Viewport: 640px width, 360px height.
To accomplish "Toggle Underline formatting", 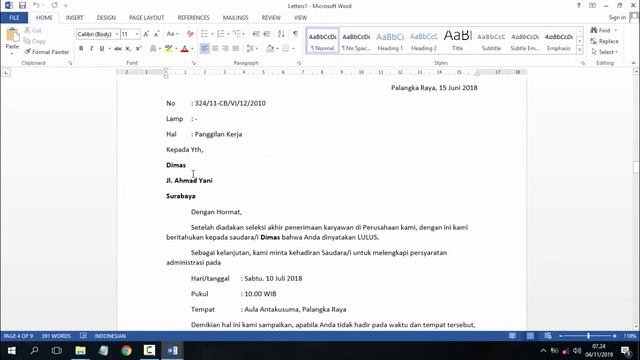I will pos(102,49).
